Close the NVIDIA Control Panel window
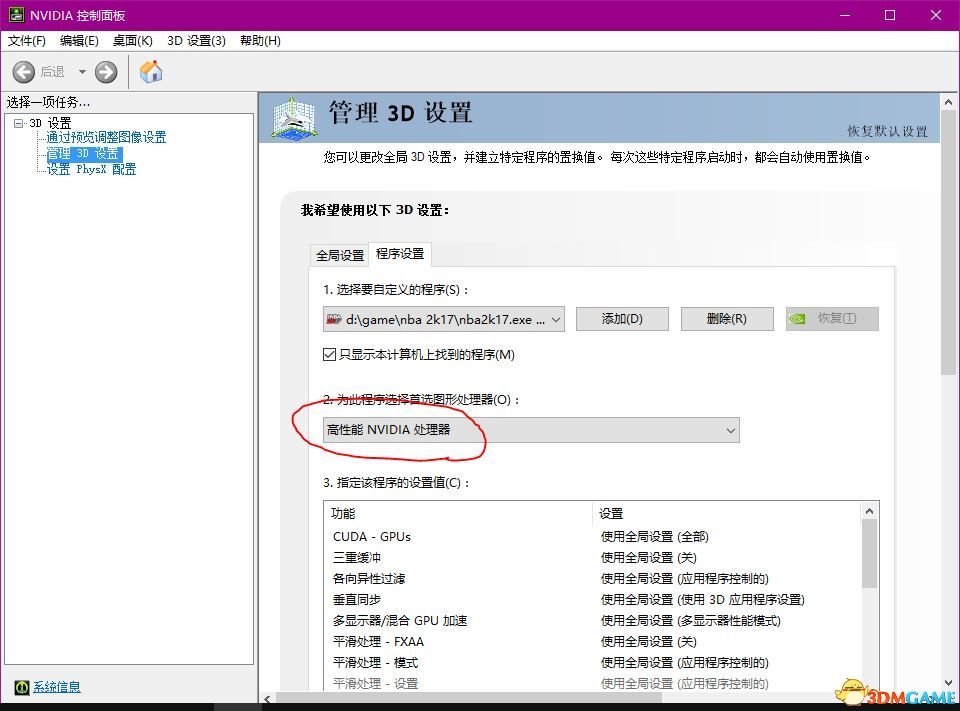 pyautogui.click(x=936, y=15)
